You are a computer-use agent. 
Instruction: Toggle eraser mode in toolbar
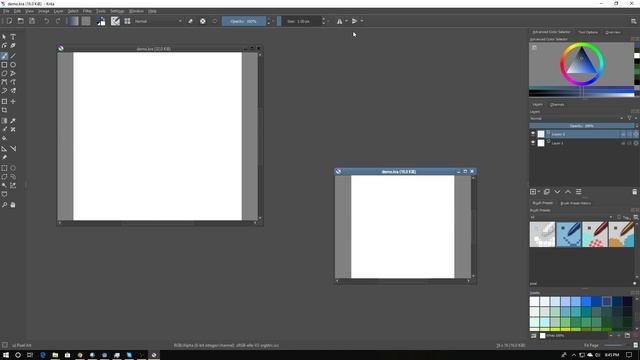pos(191,21)
